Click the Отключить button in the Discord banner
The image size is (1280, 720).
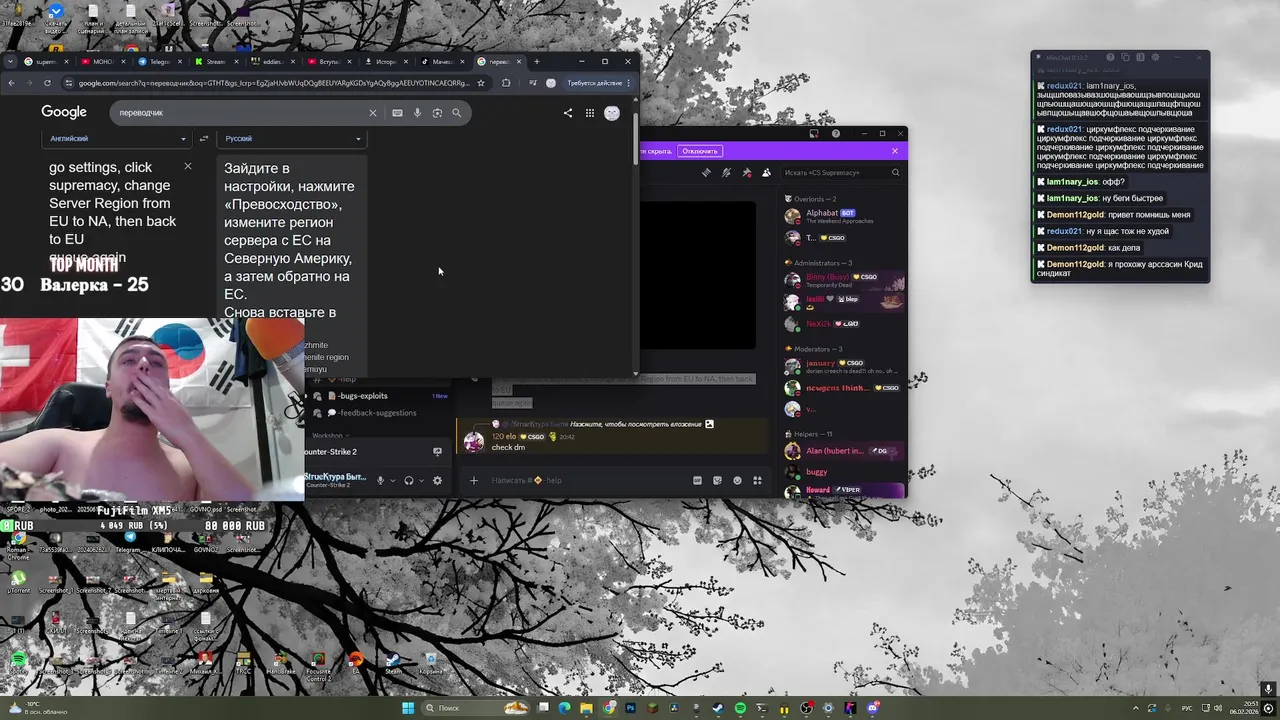699,151
